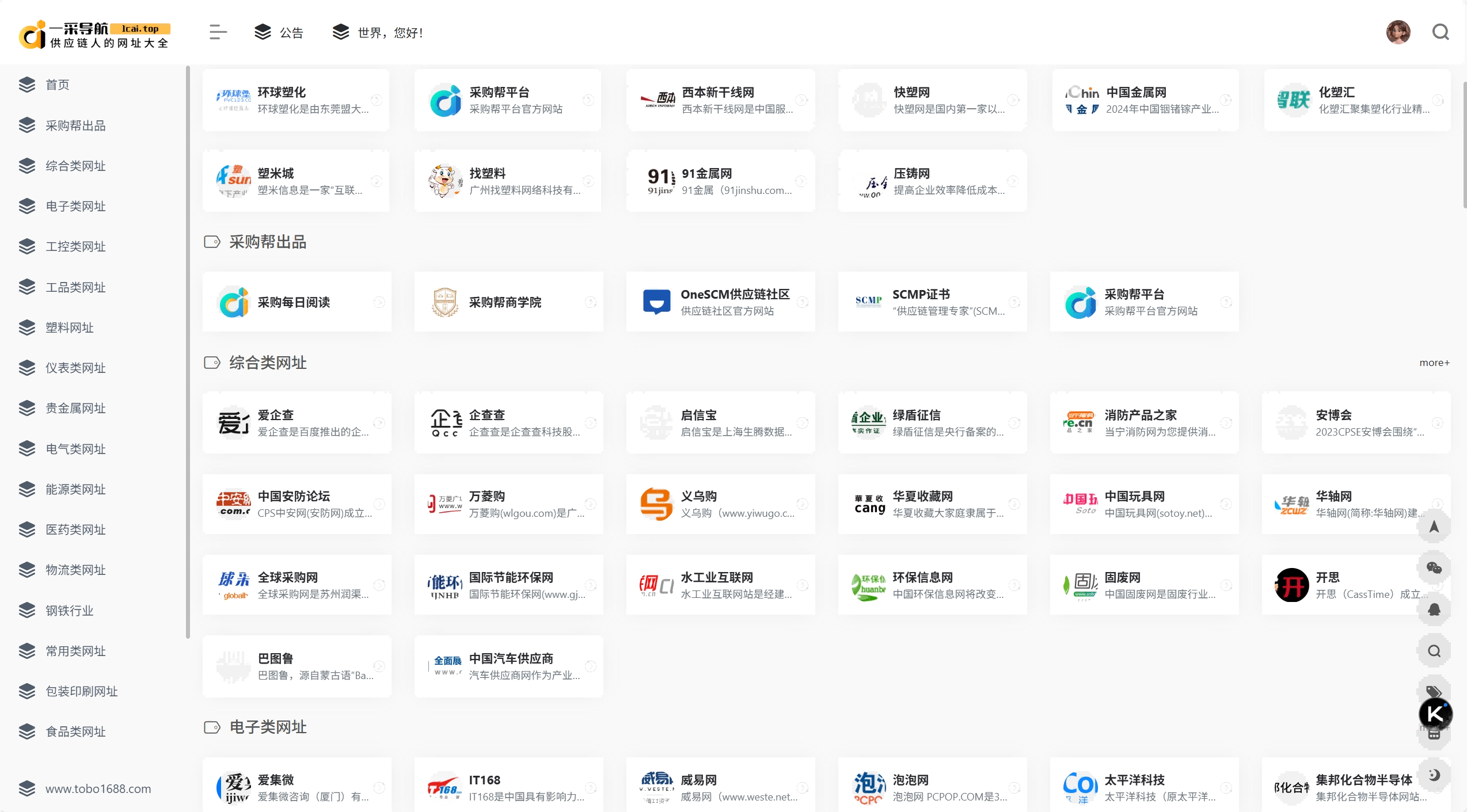This screenshot has height=812, width=1467.
Task: Click the QQ contact icon
Action: pos(1435,610)
